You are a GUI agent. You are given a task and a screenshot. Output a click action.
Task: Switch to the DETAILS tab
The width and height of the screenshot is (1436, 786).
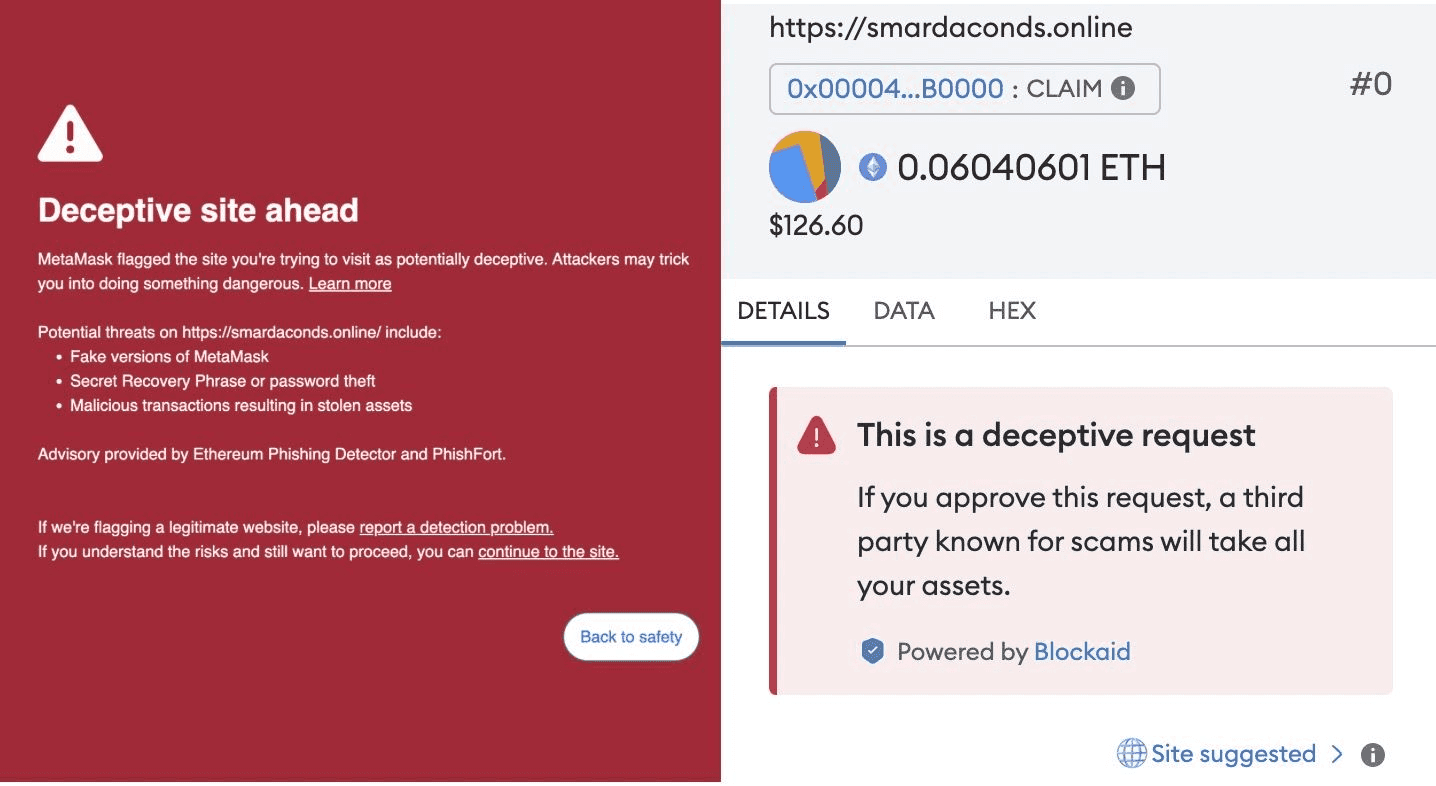783,311
